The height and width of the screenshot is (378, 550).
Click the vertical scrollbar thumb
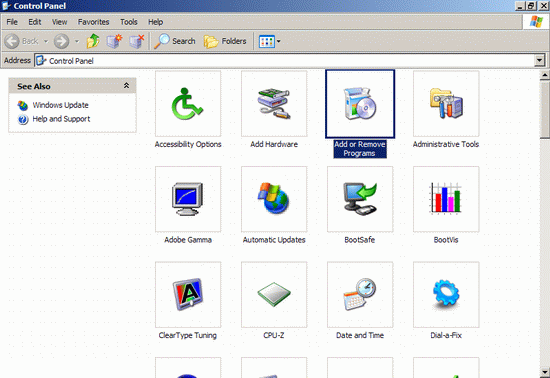[x=545, y=110]
